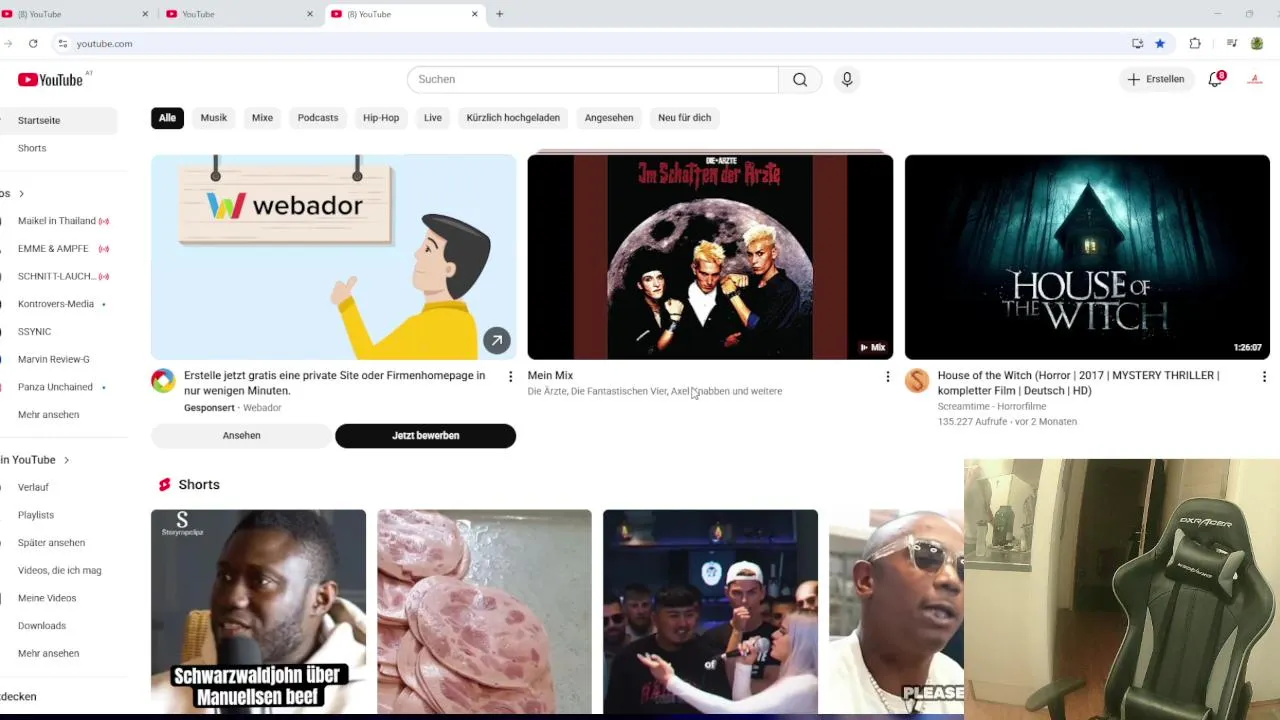The height and width of the screenshot is (720, 1280).
Task: Expand the subscriptions section chevron
Action: point(21,193)
